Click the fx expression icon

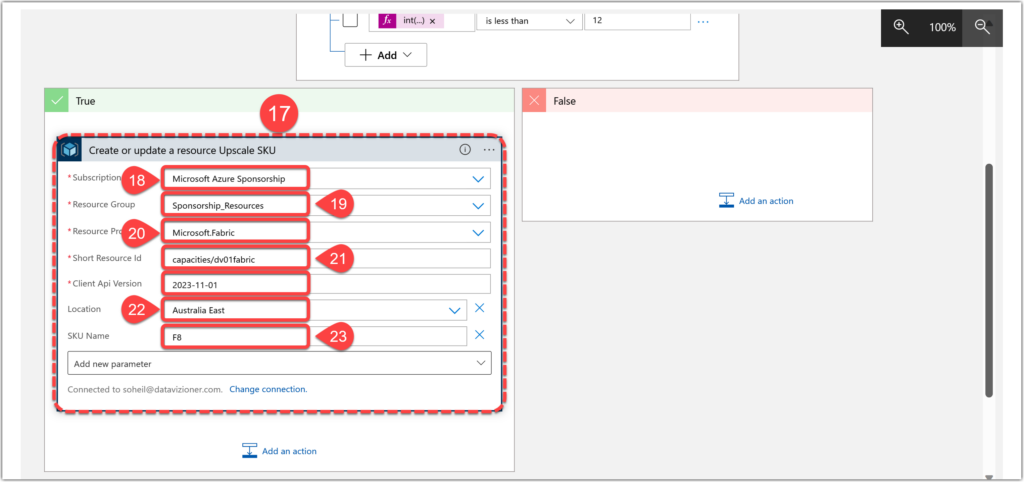point(387,21)
